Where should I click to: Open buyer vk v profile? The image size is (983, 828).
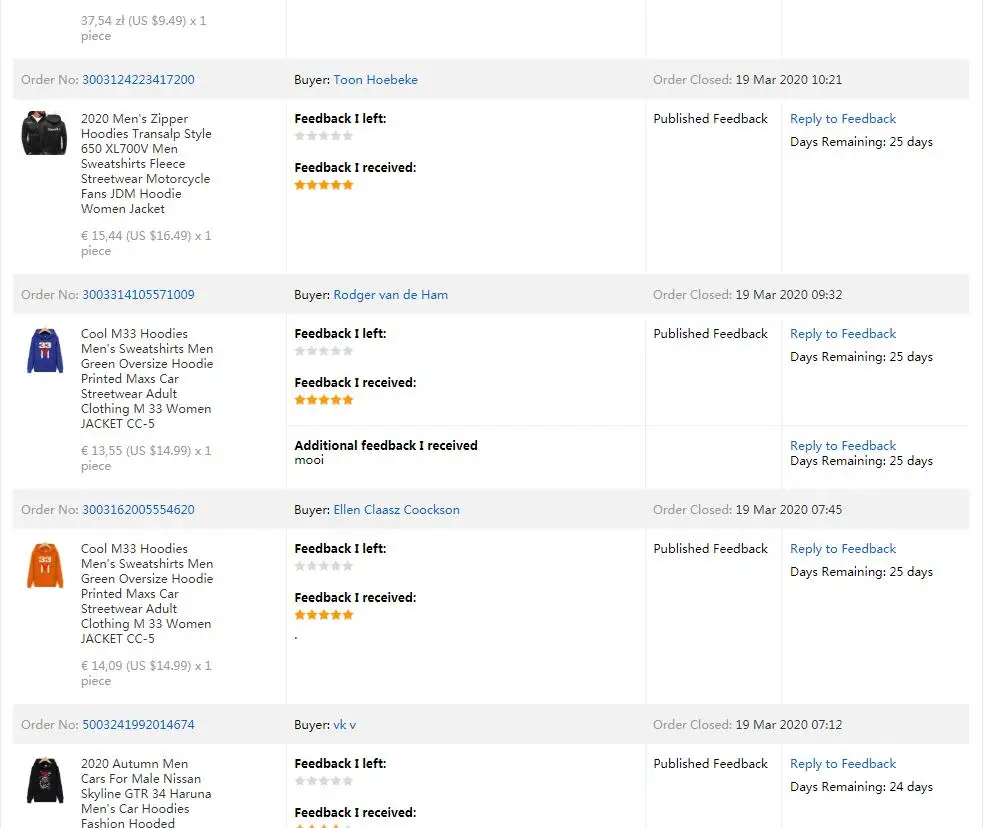[344, 725]
